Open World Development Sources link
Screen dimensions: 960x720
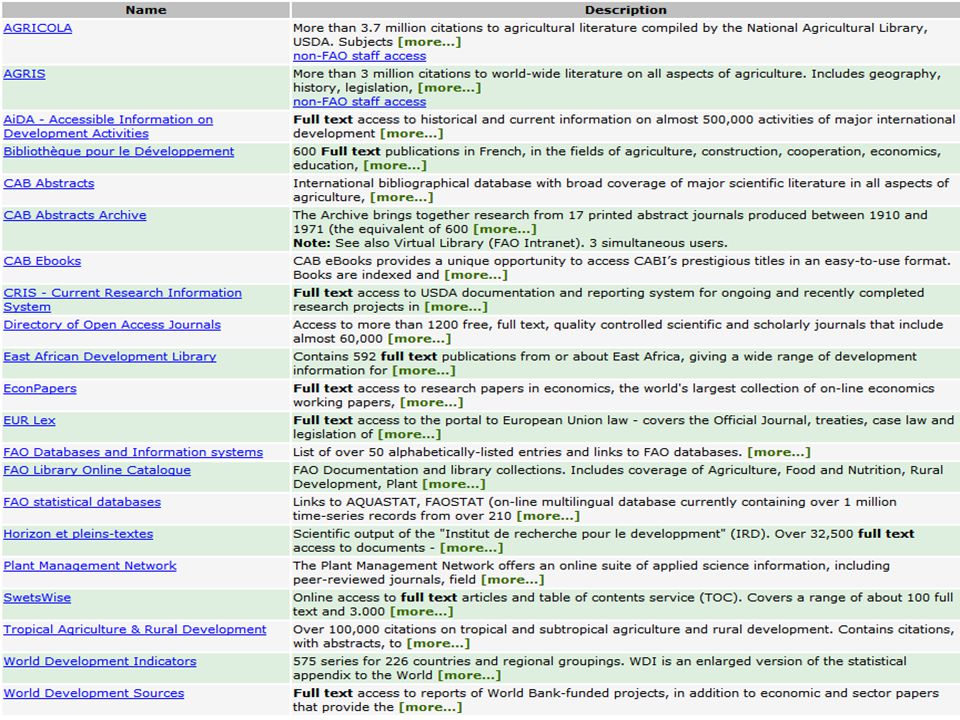94,692
